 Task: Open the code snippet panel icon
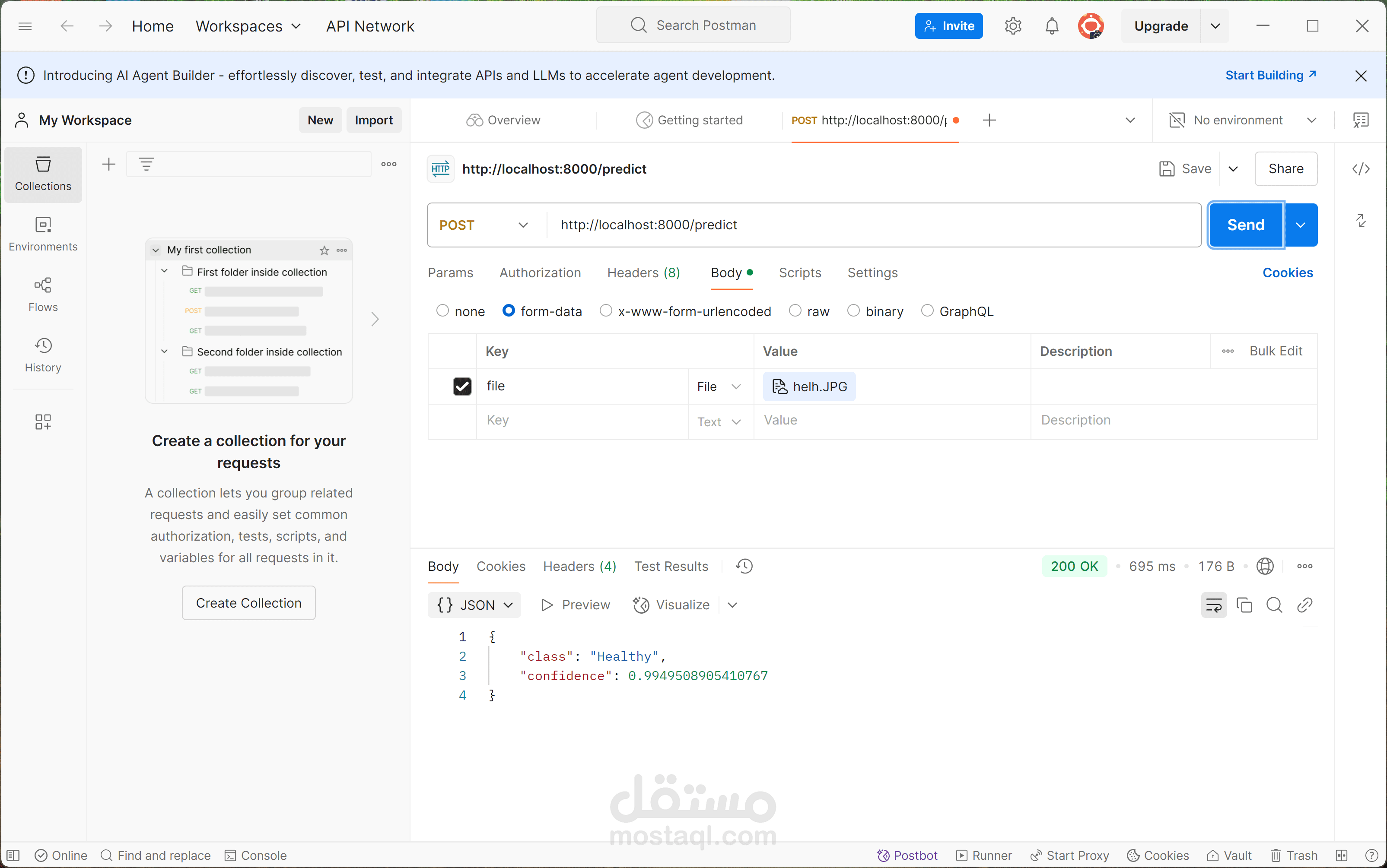coord(1361,169)
